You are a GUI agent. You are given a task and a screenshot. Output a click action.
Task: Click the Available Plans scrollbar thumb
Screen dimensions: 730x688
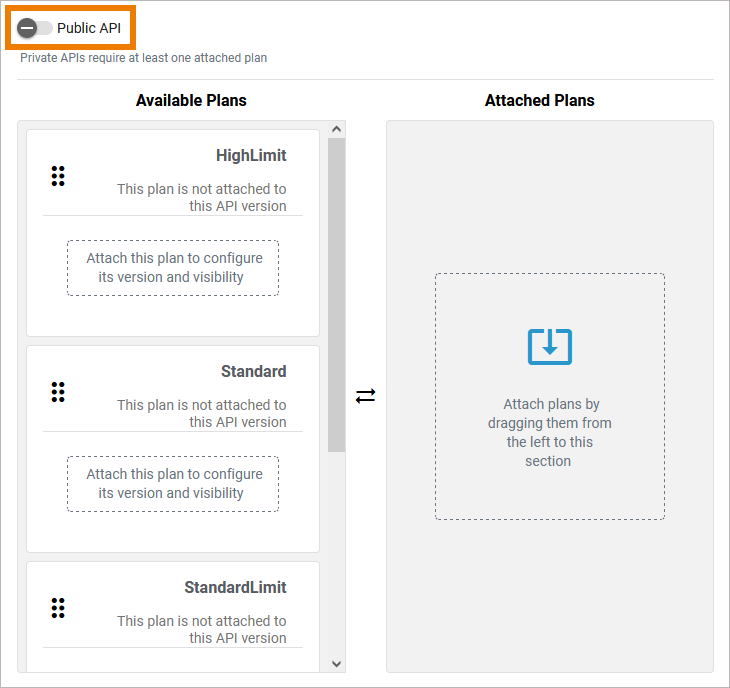pyautogui.click(x=336, y=295)
